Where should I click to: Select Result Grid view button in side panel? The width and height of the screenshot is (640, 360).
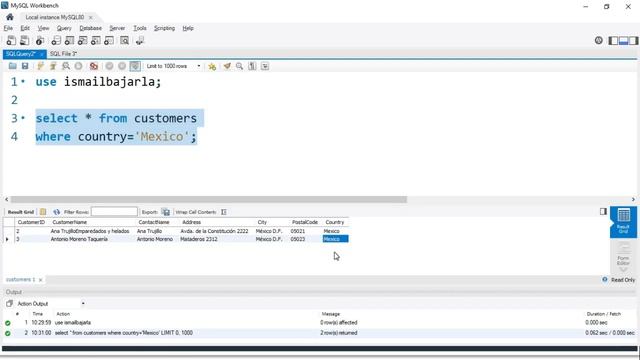pyautogui.click(x=623, y=221)
